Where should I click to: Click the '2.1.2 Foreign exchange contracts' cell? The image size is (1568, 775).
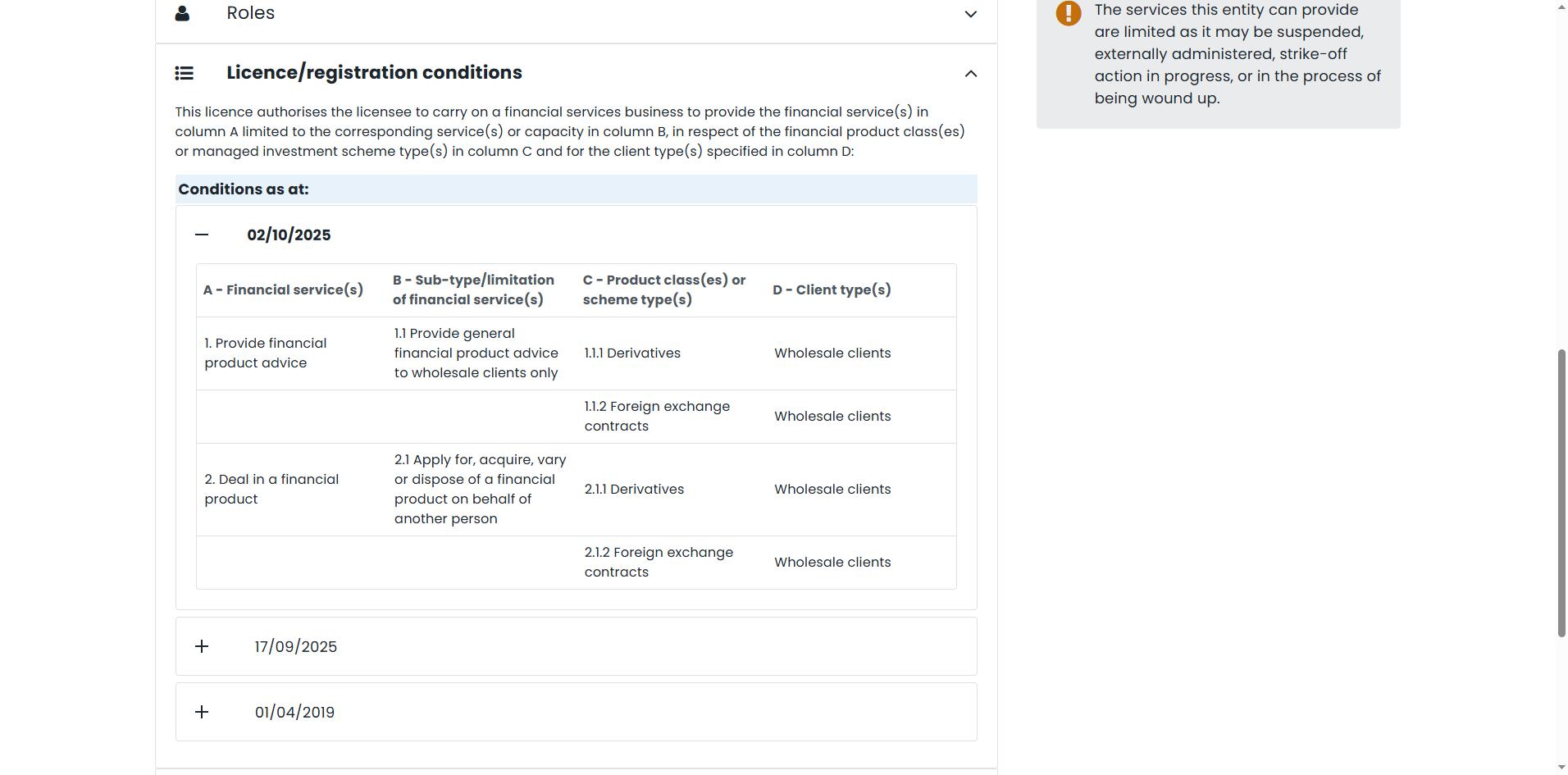[659, 563]
